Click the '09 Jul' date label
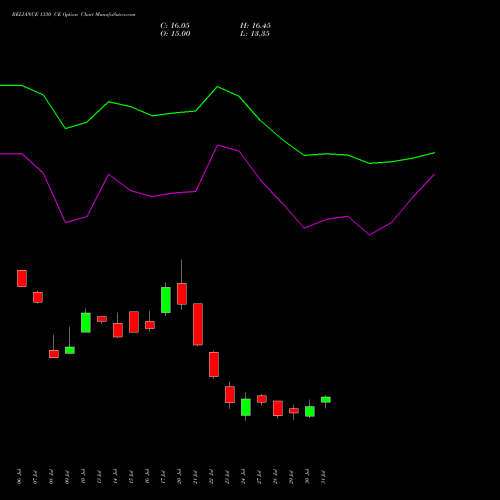The image size is (500, 500). click(x=67, y=476)
